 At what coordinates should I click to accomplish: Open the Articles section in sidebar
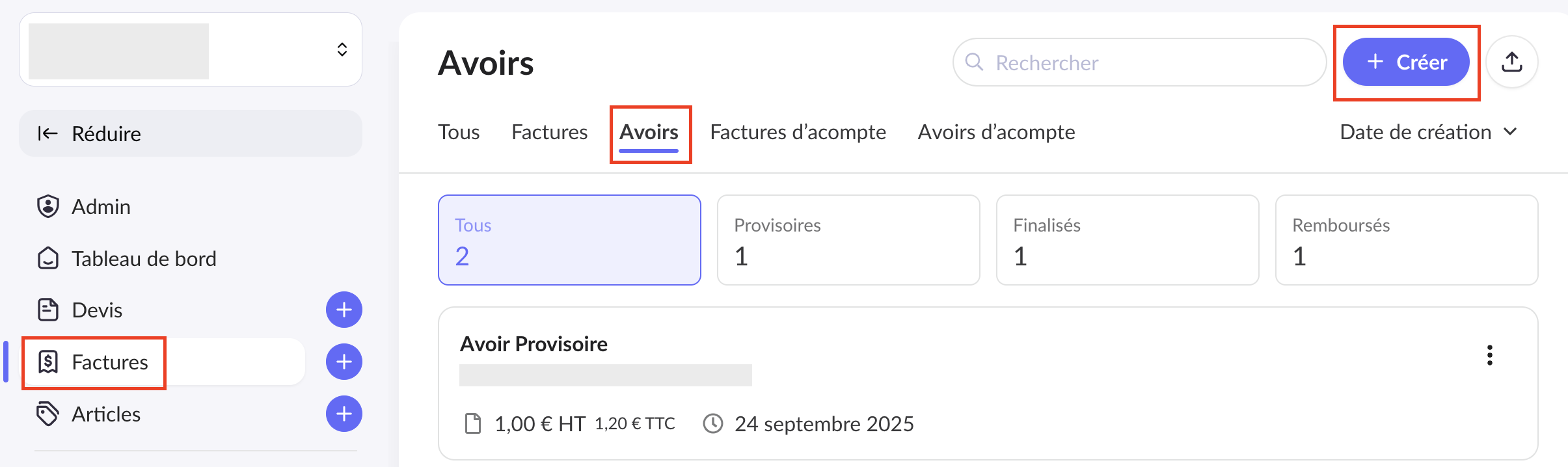(x=105, y=414)
